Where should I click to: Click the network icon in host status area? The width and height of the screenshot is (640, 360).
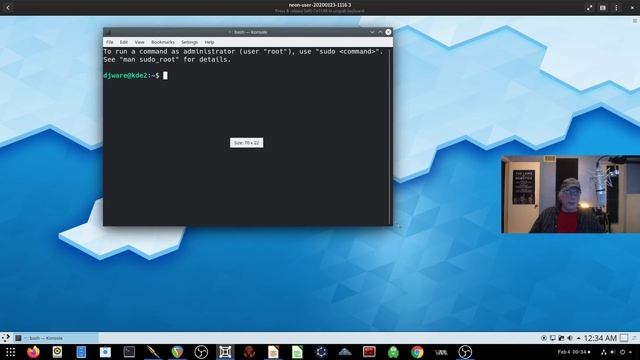[x=604, y=352]
